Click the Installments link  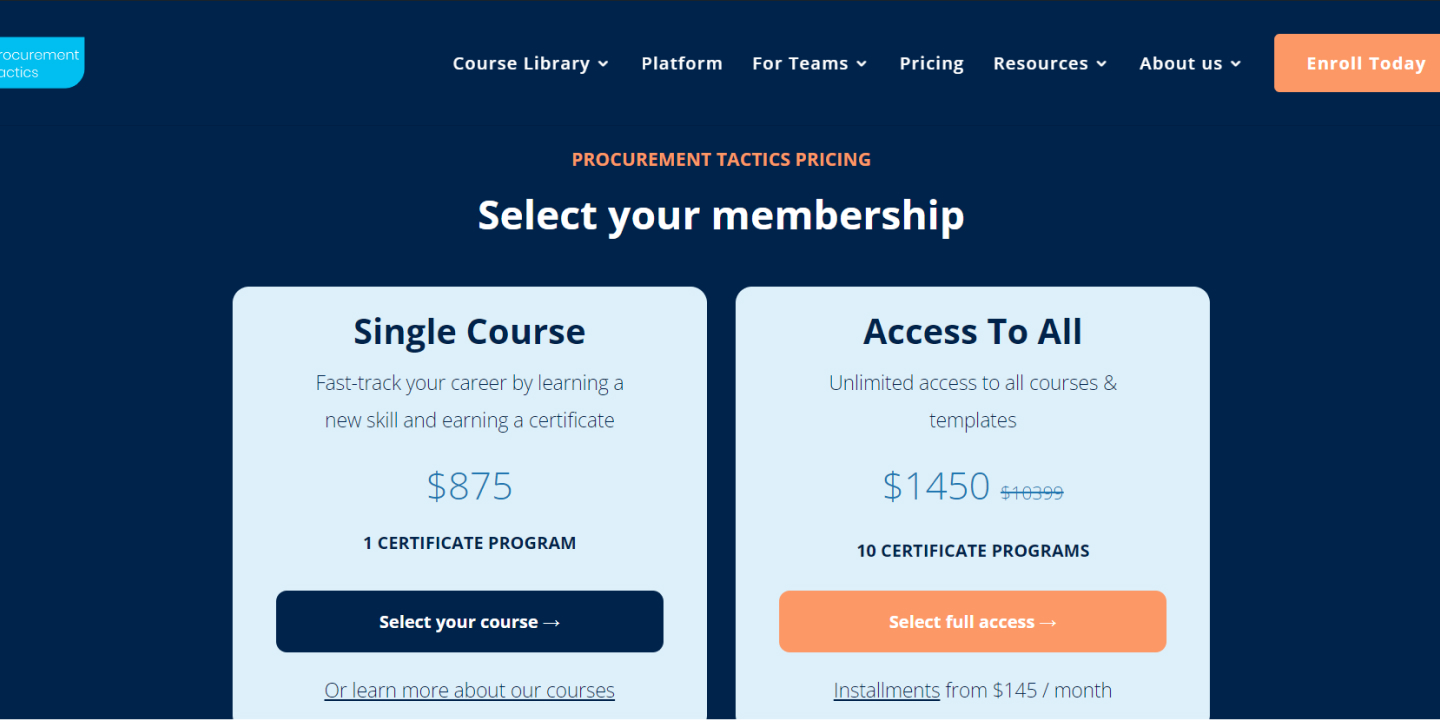886,689
